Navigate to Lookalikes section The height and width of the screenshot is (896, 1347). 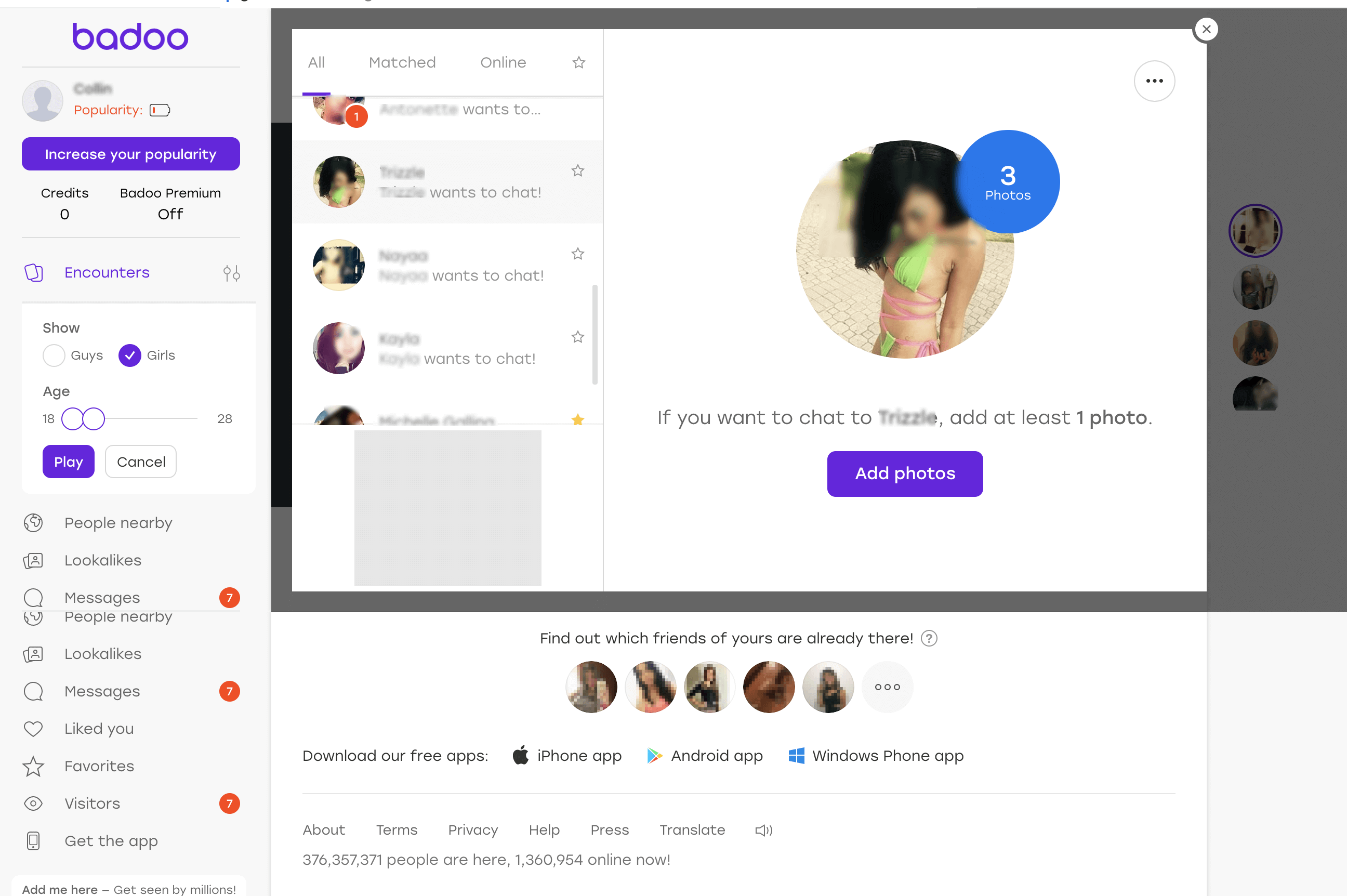pos(102,559)
